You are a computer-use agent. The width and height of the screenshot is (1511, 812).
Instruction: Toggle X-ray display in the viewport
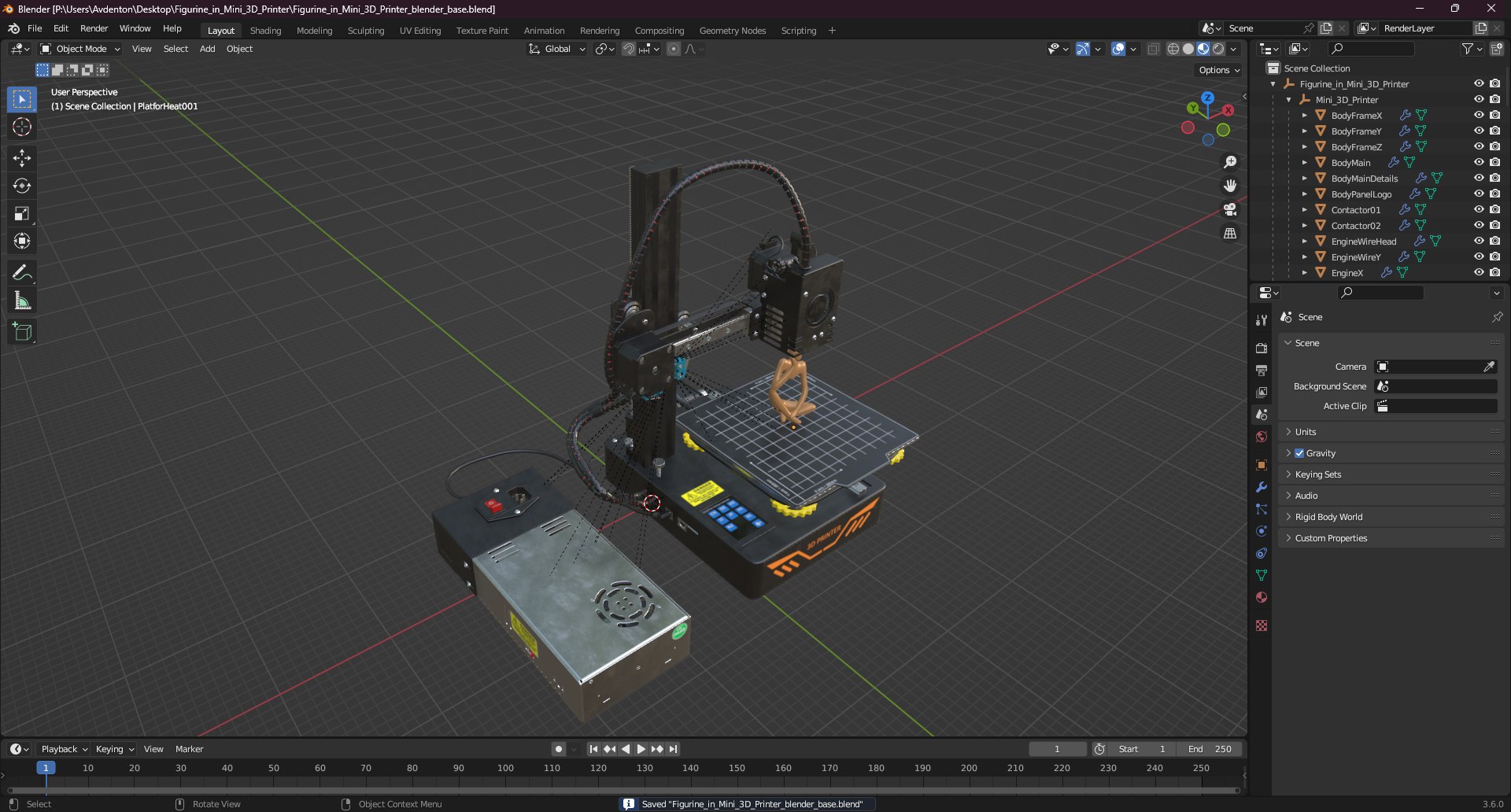(x=1153, y=49)
